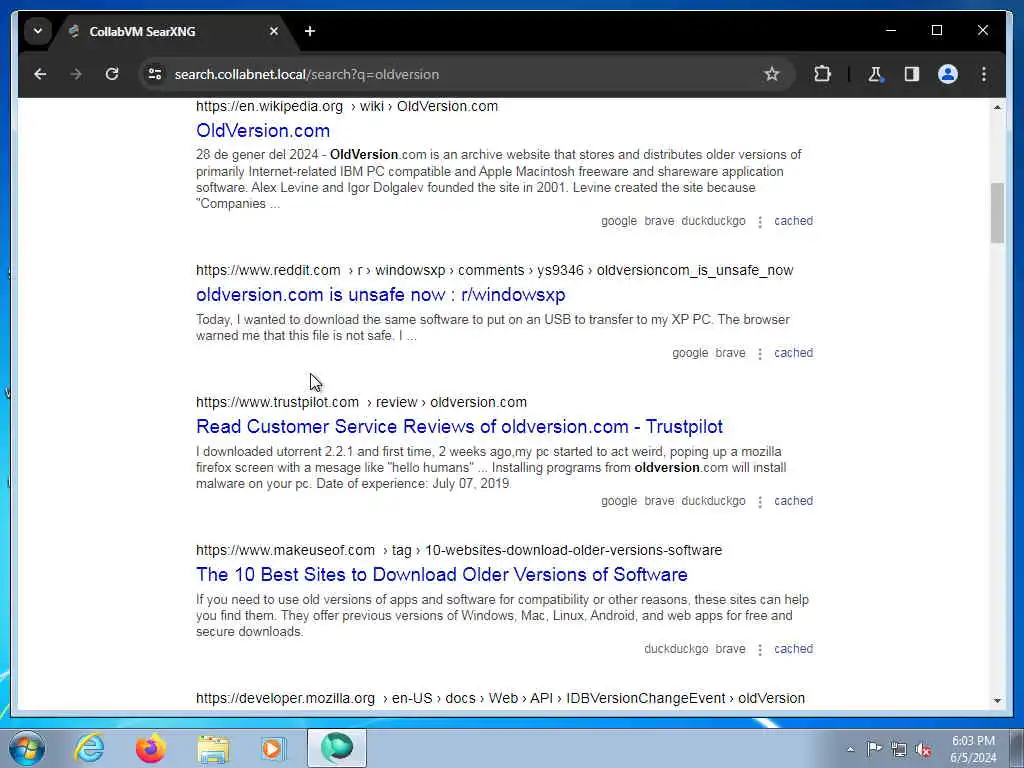This screenshot has height=768, width=1024.
Task: Open cached link for reddit result
Action: [793, 353]
